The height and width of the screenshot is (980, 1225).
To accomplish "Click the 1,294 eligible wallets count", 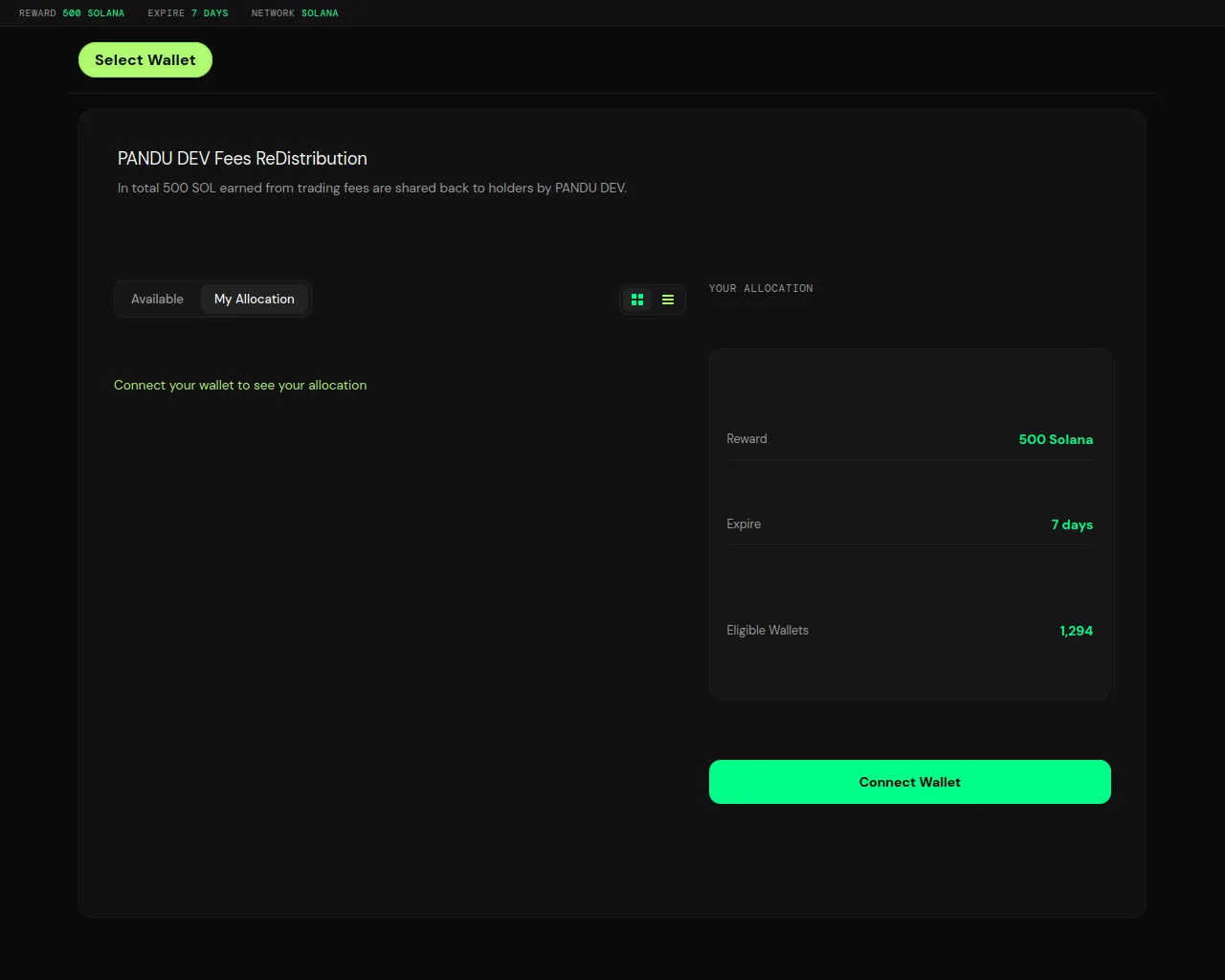I will pyautogui.click(x=1076, y=632).
